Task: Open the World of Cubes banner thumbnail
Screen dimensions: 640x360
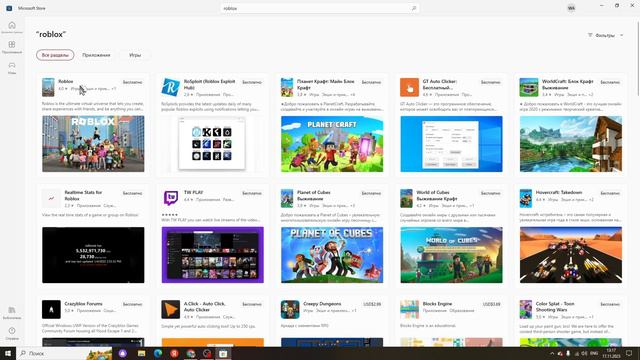Action: coord(451,255)
